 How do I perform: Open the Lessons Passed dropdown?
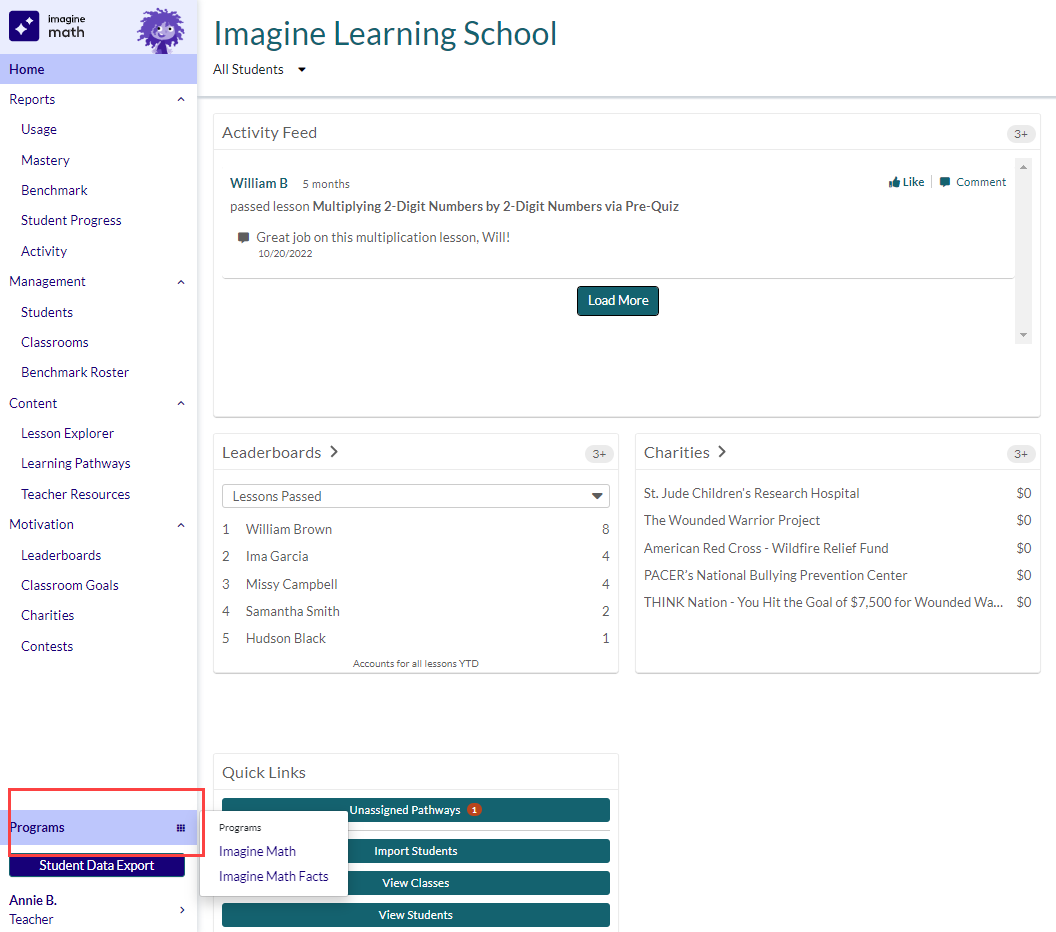tap(416, 496)
